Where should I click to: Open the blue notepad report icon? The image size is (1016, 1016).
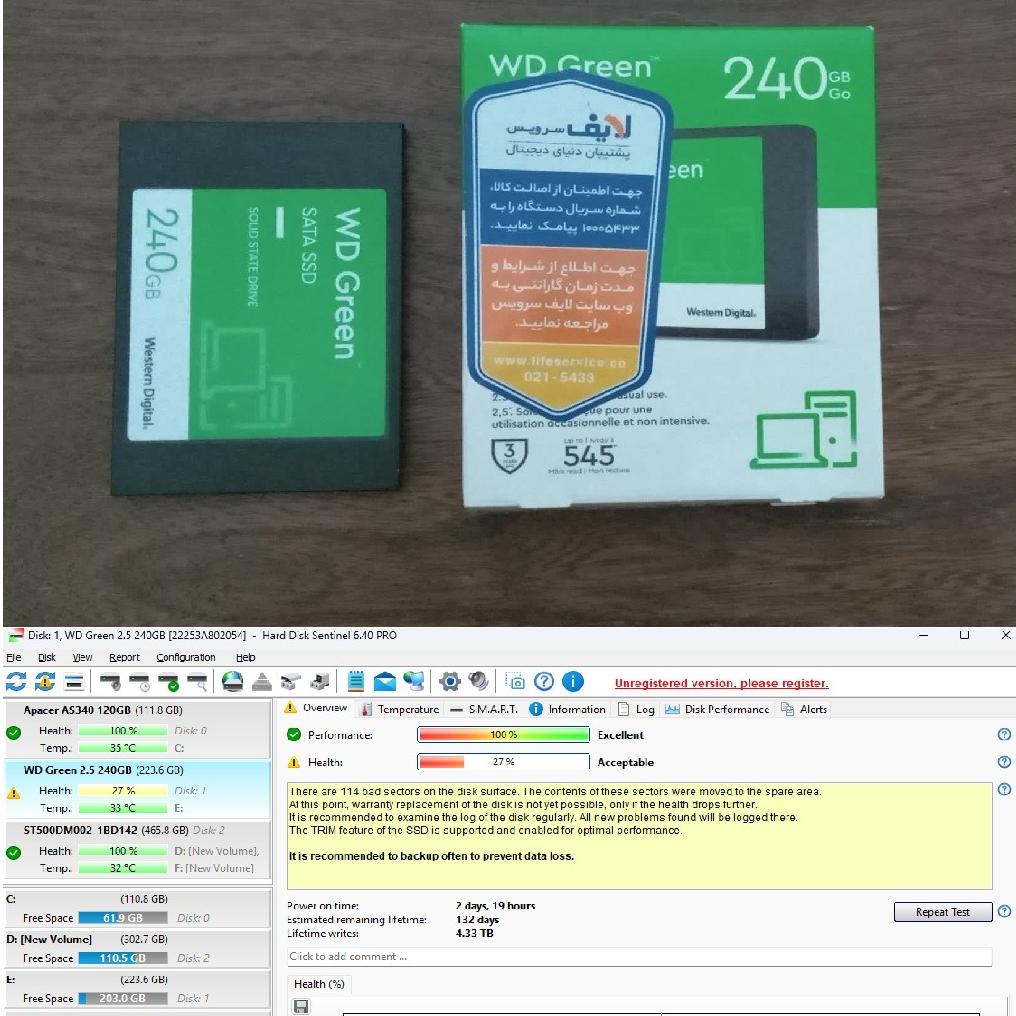tap(355, 682)
